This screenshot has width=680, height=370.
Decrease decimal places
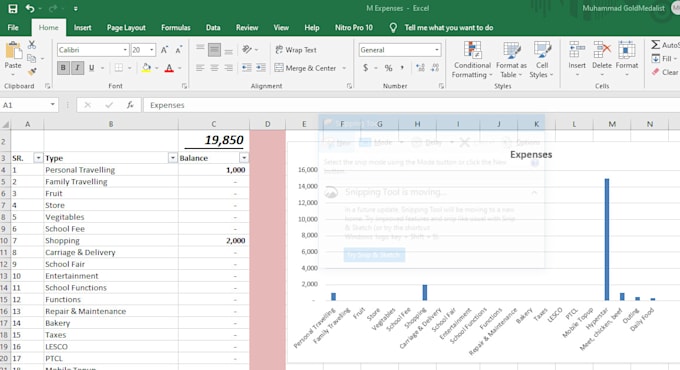tap(435, 68)
